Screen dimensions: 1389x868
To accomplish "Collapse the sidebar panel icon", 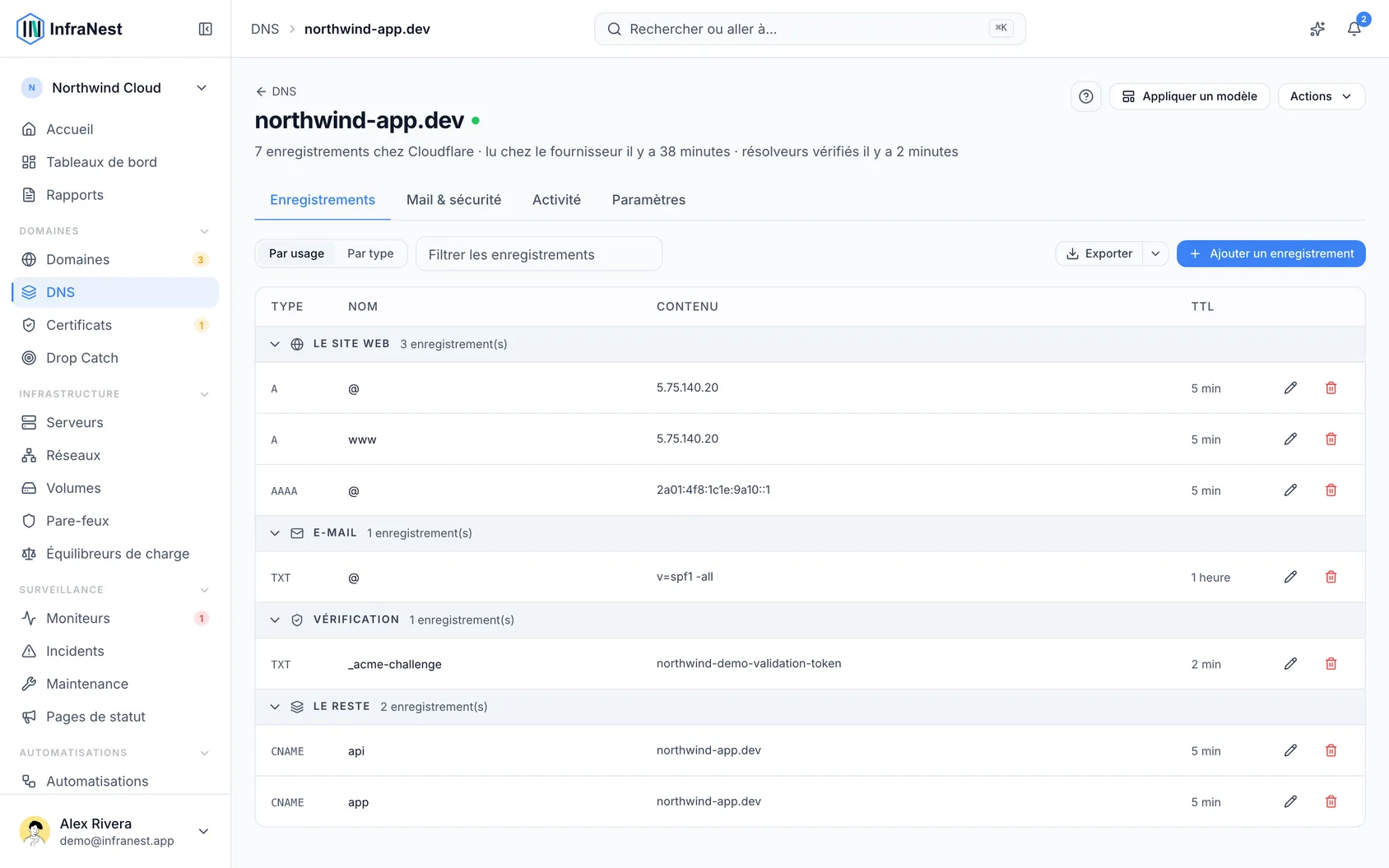I will point(206,29).
